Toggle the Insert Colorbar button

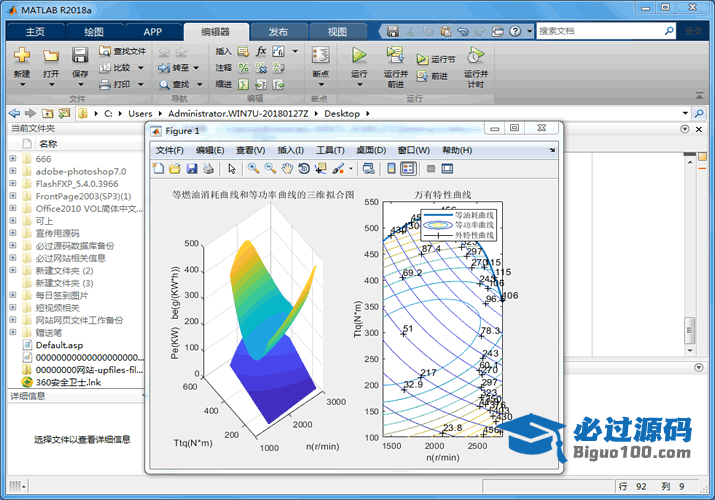(x=391, y=168)
